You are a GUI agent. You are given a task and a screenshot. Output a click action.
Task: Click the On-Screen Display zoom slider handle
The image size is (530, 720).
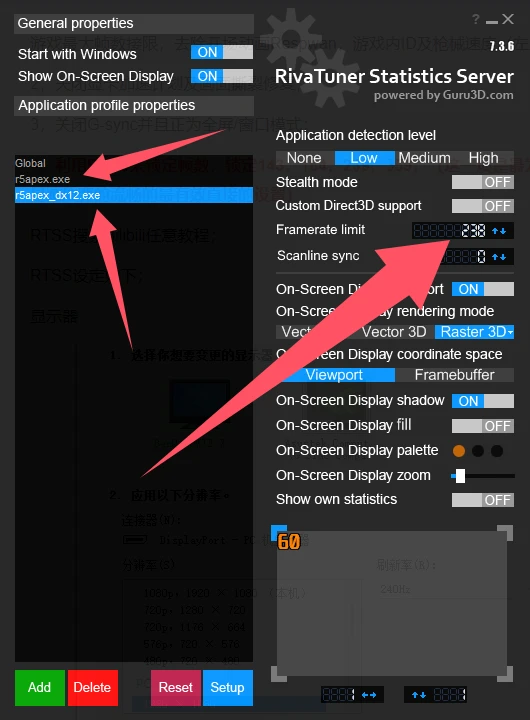(x=460, y=476)
